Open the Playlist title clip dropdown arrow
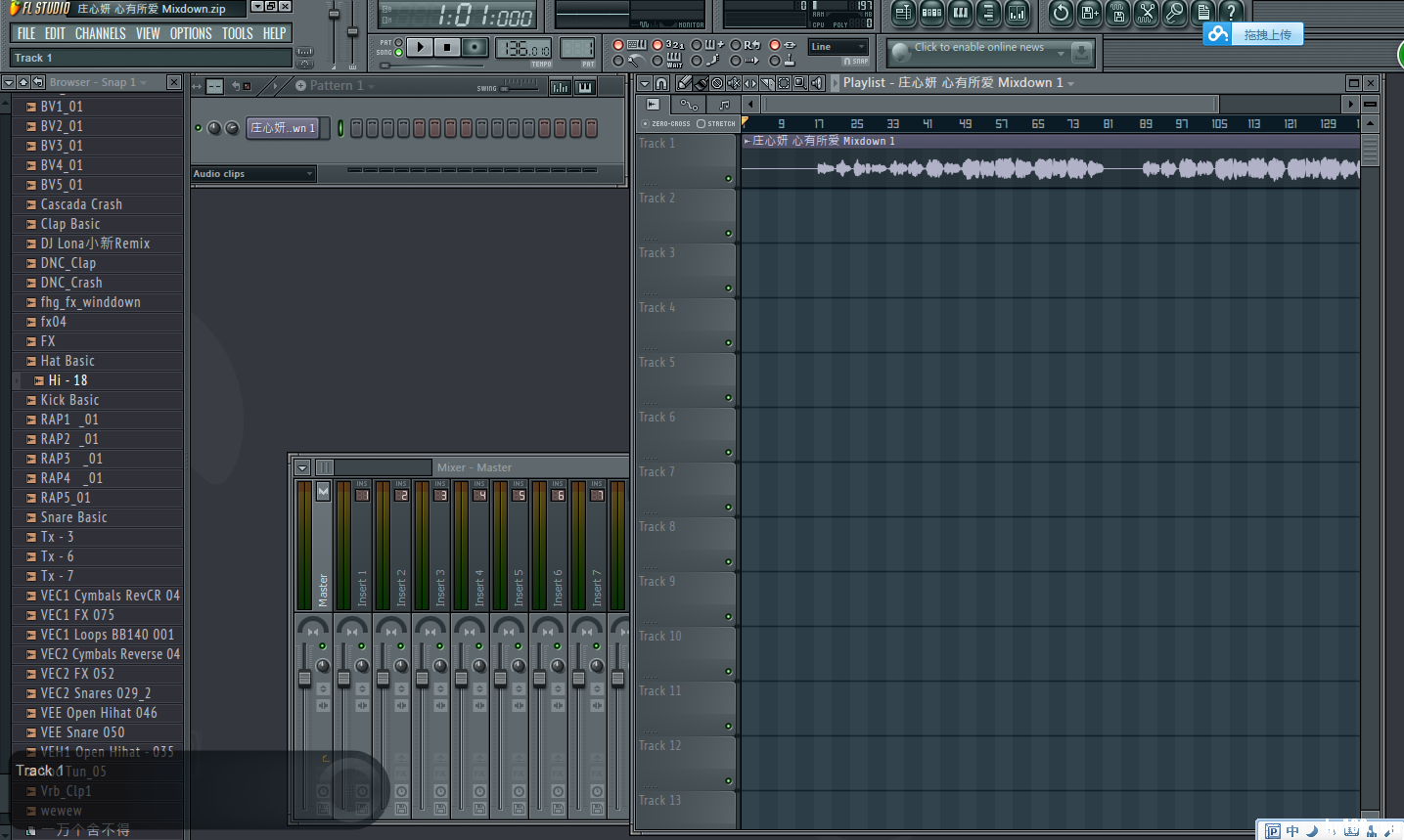The image size is (1404, 840). pyautogui.click(x=1070, y=84)
